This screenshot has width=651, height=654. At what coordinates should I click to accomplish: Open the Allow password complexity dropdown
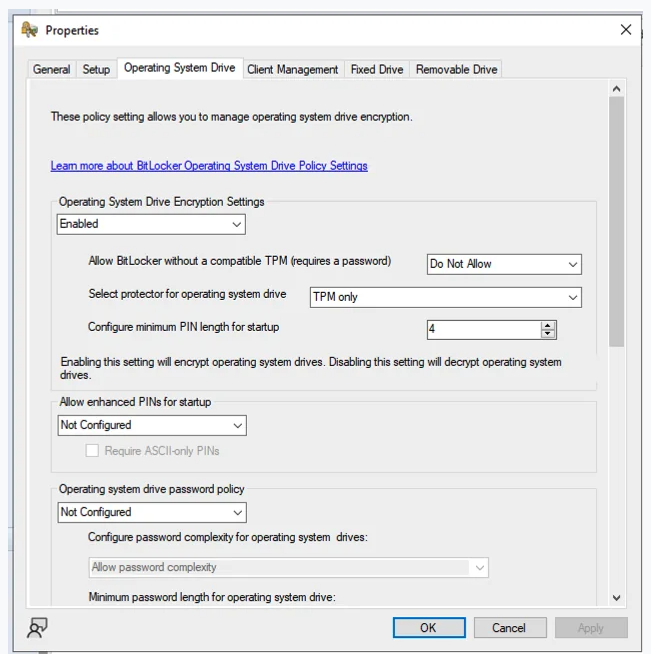[x=288, y=567]
